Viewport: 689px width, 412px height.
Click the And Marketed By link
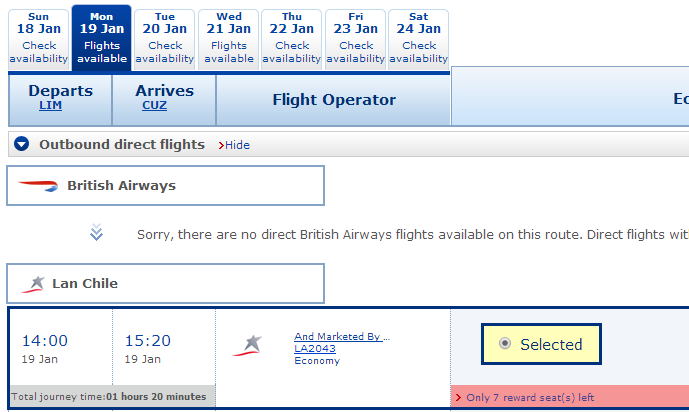click(x=342, y=336)
